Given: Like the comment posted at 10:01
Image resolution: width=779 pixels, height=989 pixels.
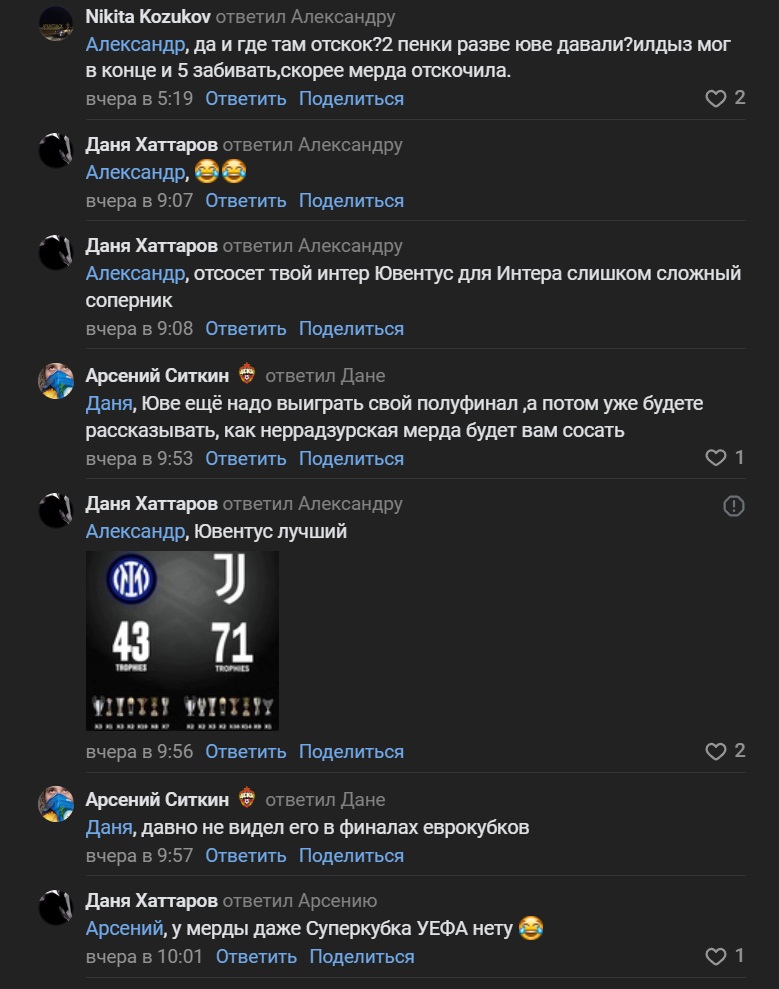Looking at the screenshot, I should pyautogui.click(x=716, y=957).
